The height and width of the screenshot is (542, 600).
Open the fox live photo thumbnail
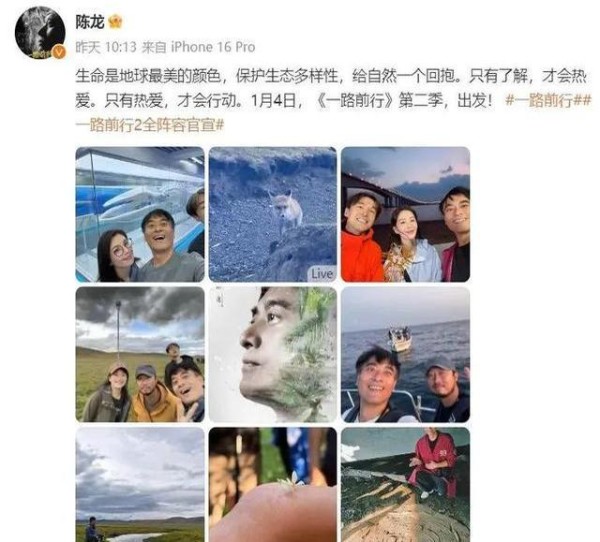tap(273, 214)
